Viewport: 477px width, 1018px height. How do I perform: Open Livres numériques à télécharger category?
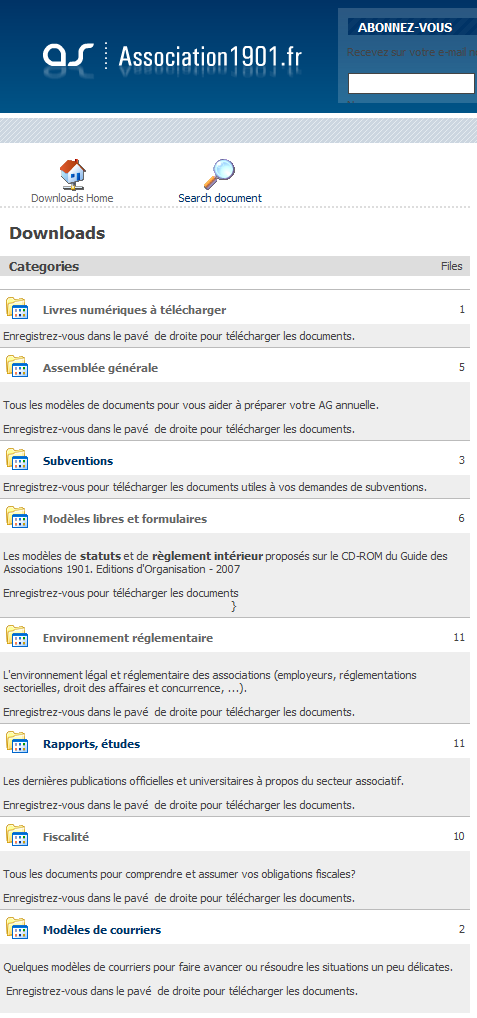click(134, 310)
